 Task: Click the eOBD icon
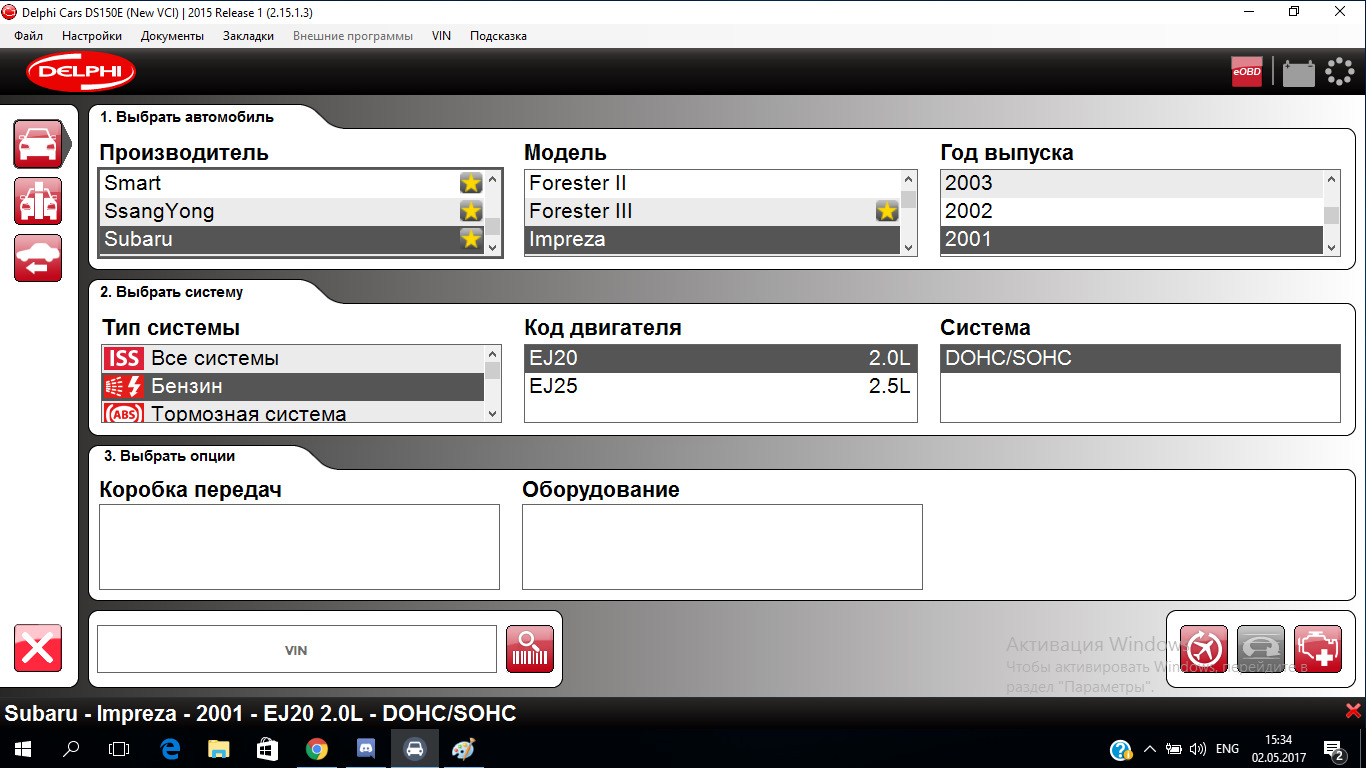pyautogui.click(x=1247, y=72)
